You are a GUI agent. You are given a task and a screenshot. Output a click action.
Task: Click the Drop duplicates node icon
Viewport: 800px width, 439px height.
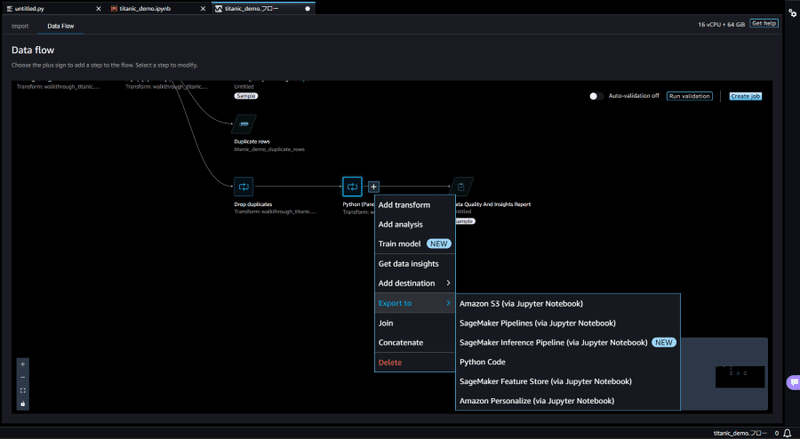point(243,186)
